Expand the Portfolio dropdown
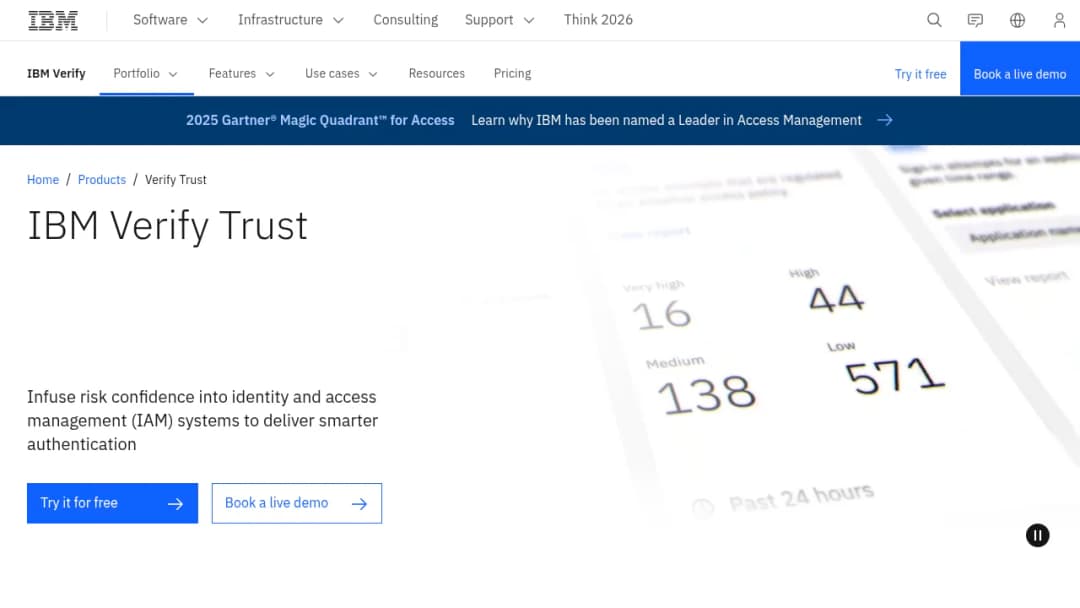This screenshot has width=1080, height=608. coord(146,74)
